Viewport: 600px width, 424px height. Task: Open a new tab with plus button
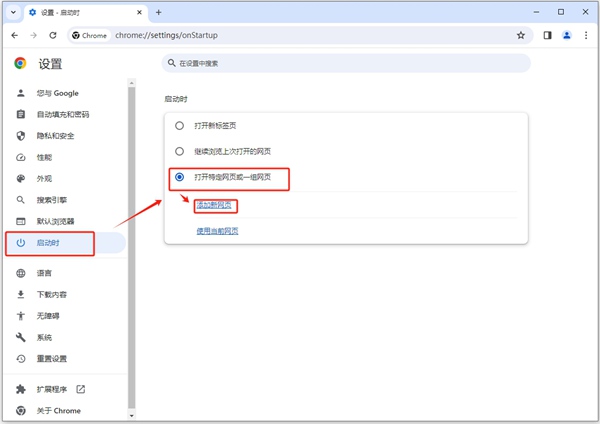158,12
